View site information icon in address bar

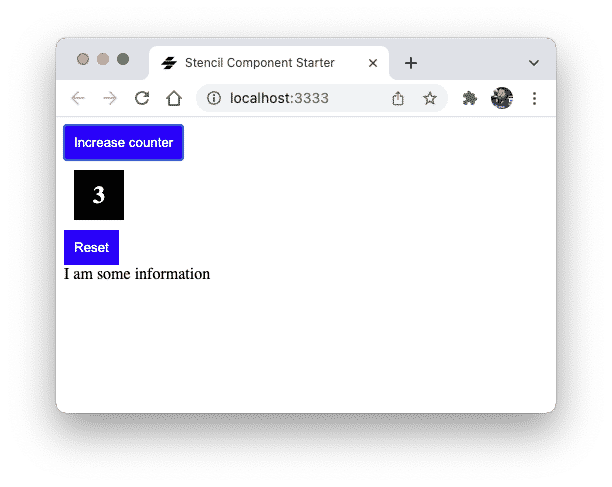pos(214,98)
